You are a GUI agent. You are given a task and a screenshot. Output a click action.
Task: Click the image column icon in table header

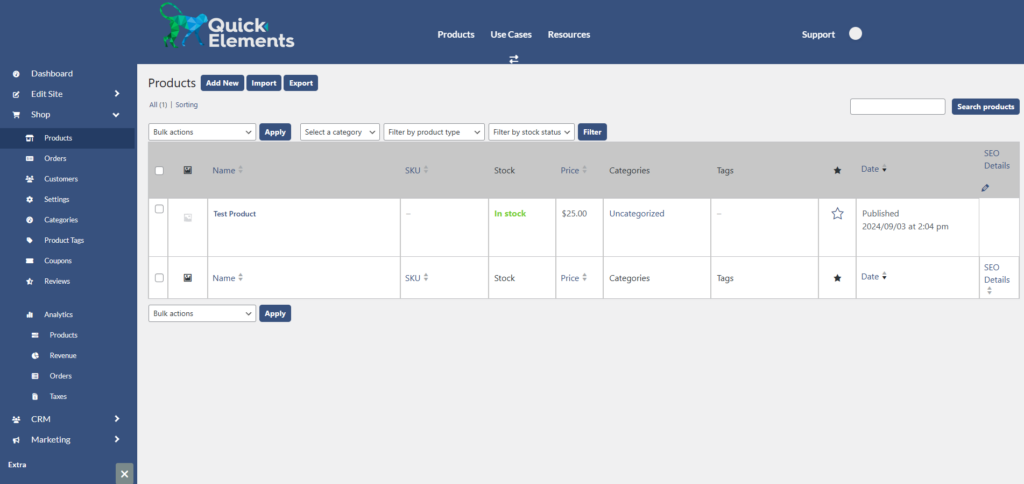[187, 170]
